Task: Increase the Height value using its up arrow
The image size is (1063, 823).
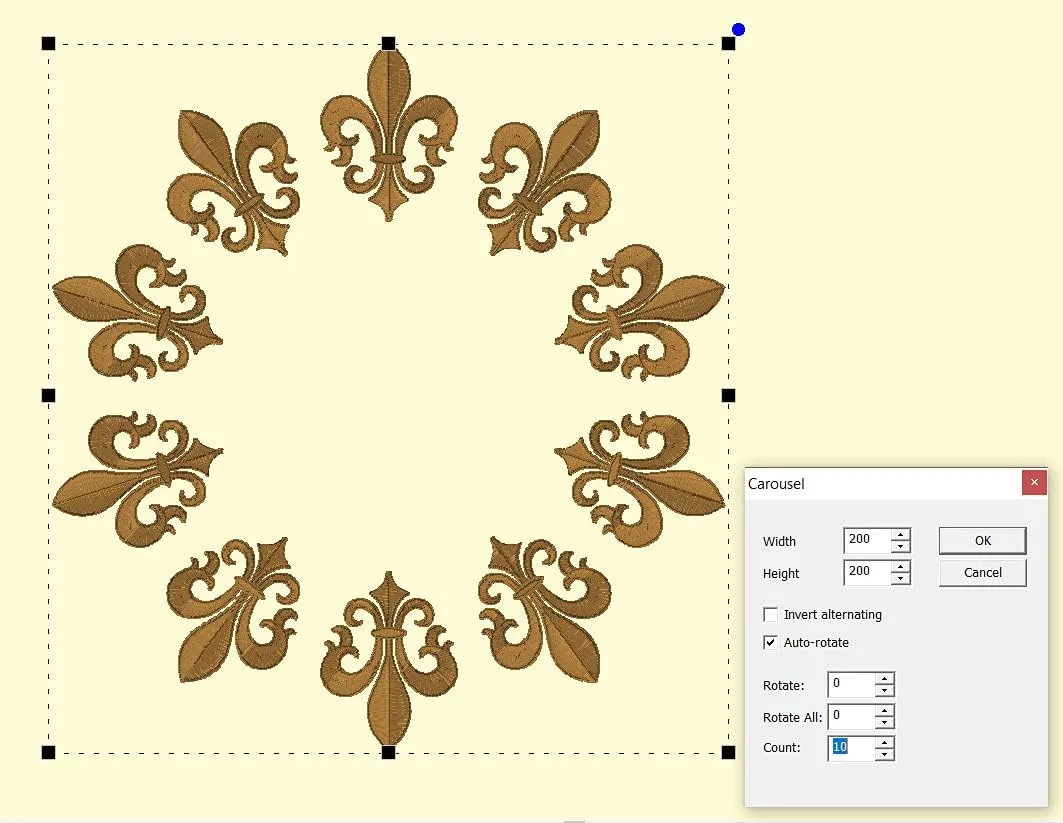Action: pos(901,567)
